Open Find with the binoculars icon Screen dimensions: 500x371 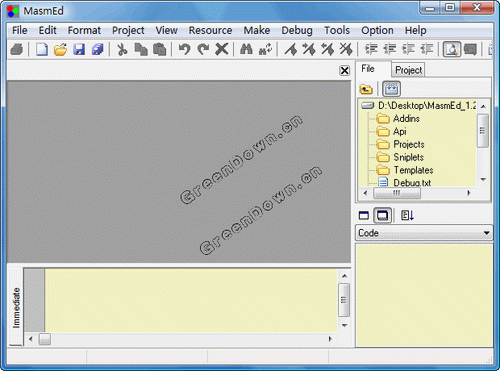(246, 50)
